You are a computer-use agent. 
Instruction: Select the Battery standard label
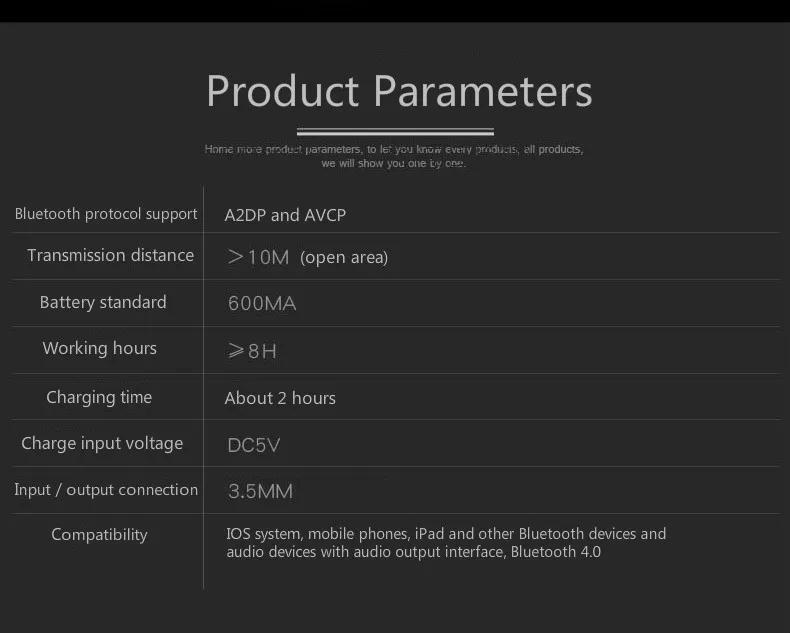tap(103, 302)
